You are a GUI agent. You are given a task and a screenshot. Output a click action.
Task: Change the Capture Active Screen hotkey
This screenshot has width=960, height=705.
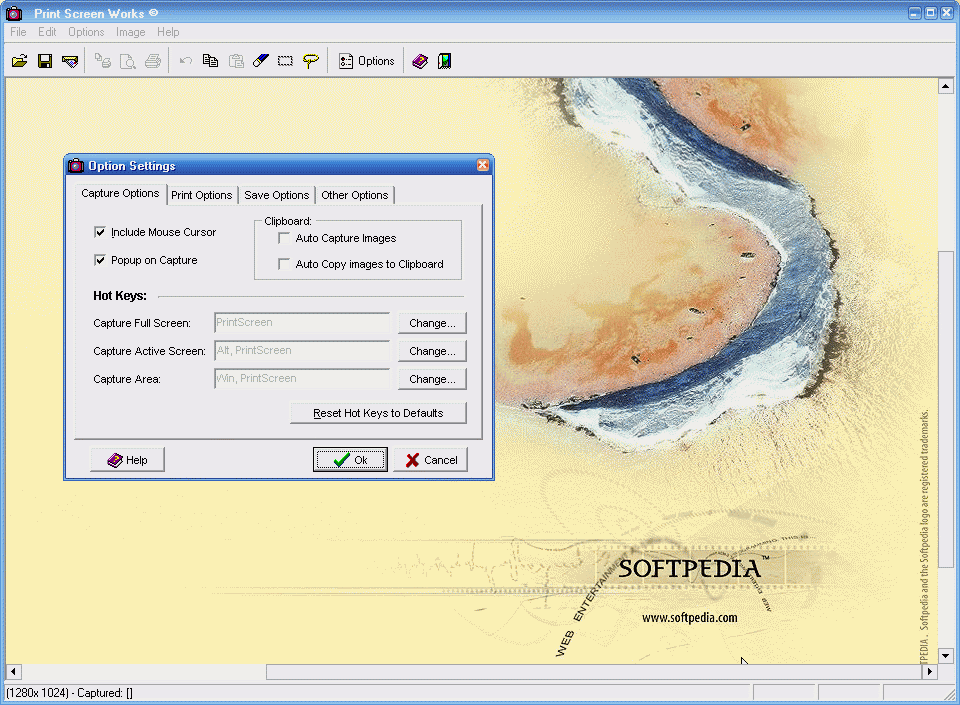[x=432, y=351]
